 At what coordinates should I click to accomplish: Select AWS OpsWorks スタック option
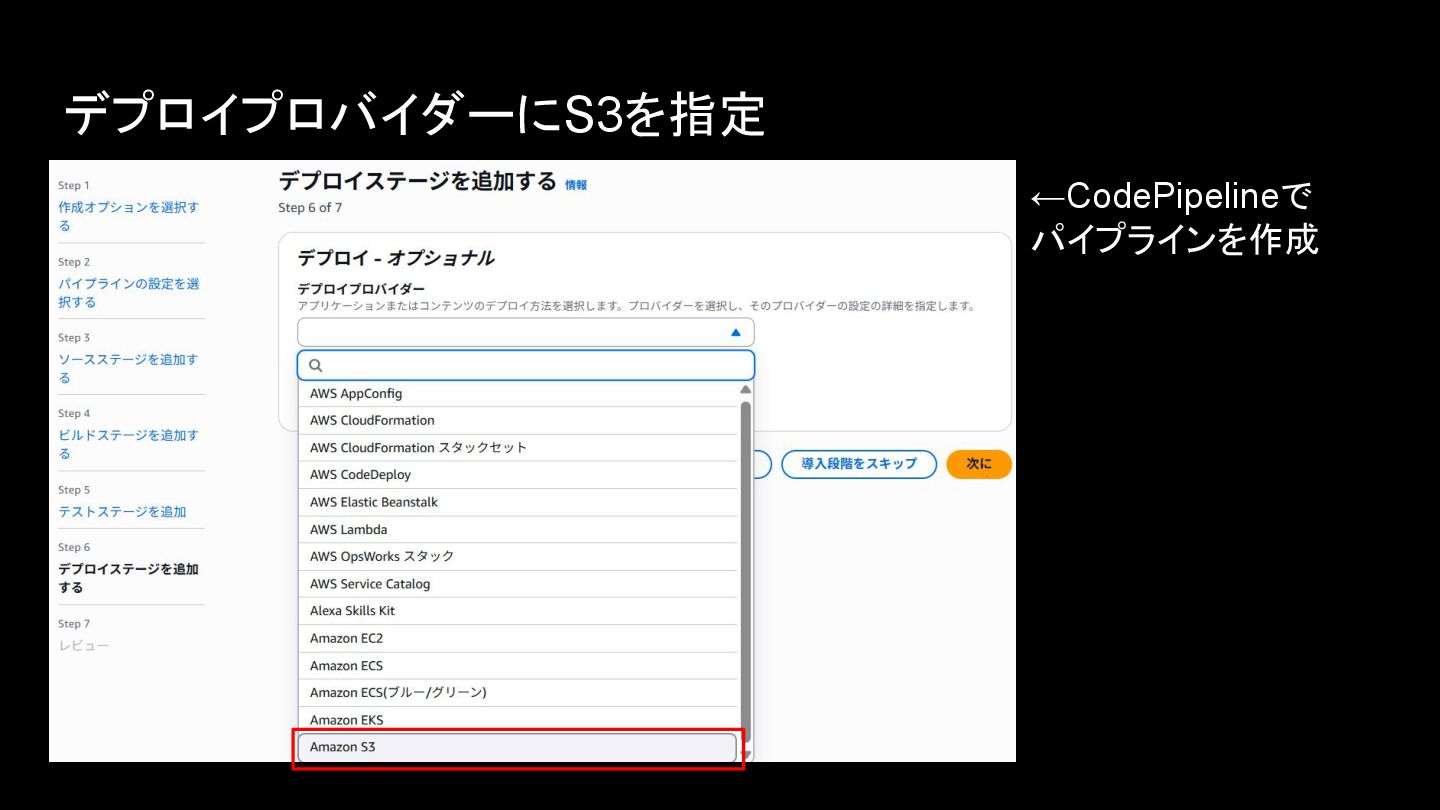518,556
